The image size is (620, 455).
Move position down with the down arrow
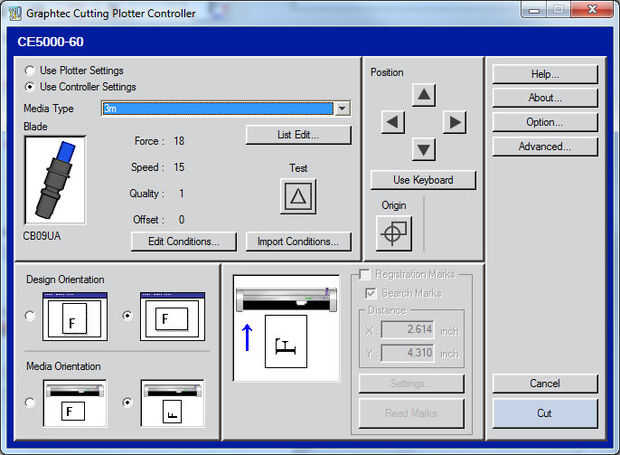point(423,149)
